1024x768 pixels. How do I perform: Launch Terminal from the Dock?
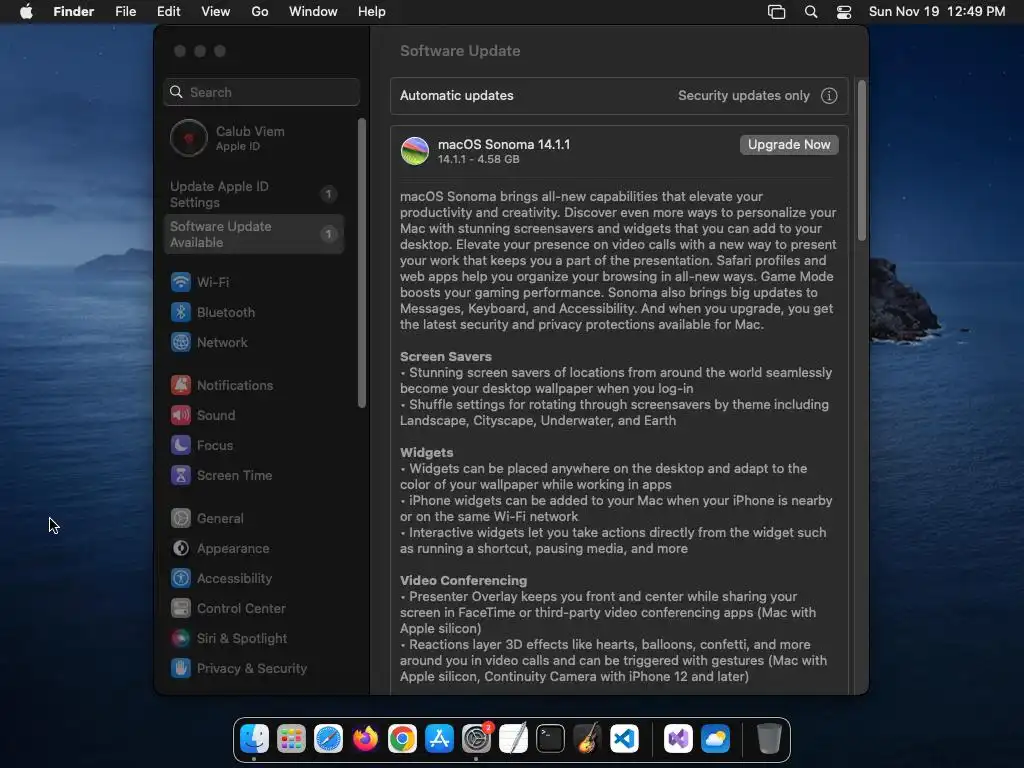[x=551, y=739]
